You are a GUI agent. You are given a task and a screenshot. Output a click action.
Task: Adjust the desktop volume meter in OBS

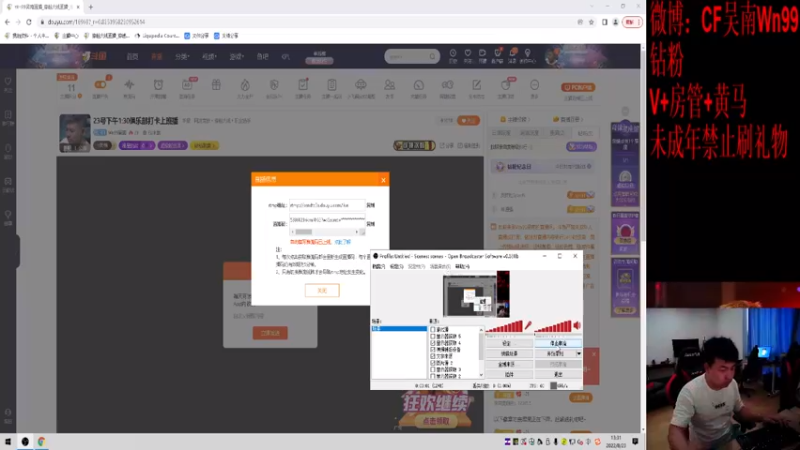553,327
